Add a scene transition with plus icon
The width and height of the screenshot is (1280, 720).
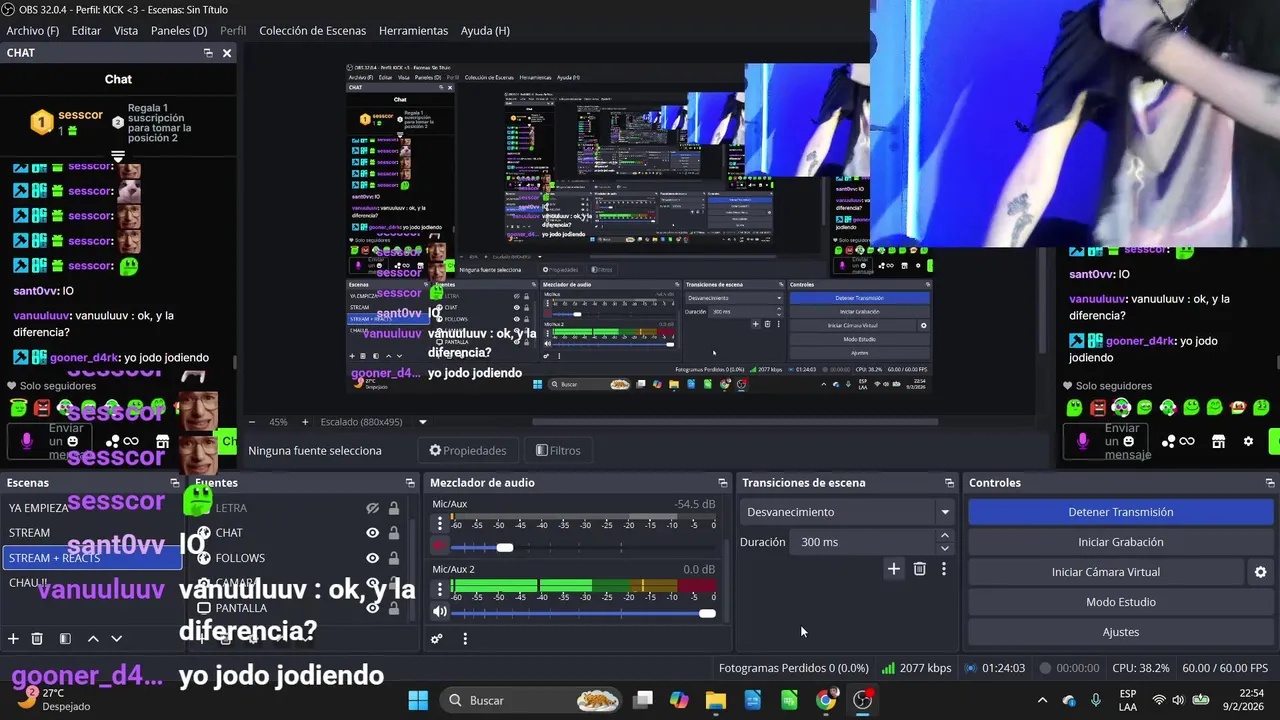(x=894, y=569)
